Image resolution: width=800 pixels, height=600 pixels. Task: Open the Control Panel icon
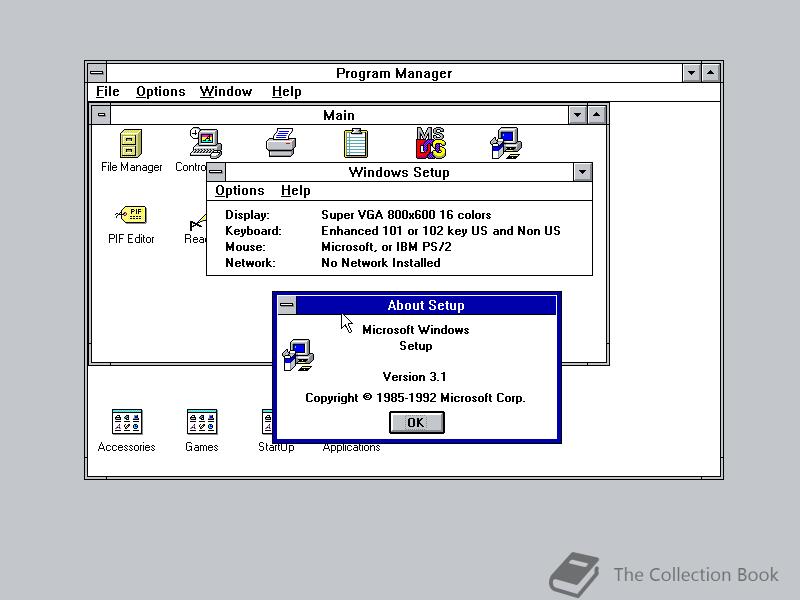point(206,143)
